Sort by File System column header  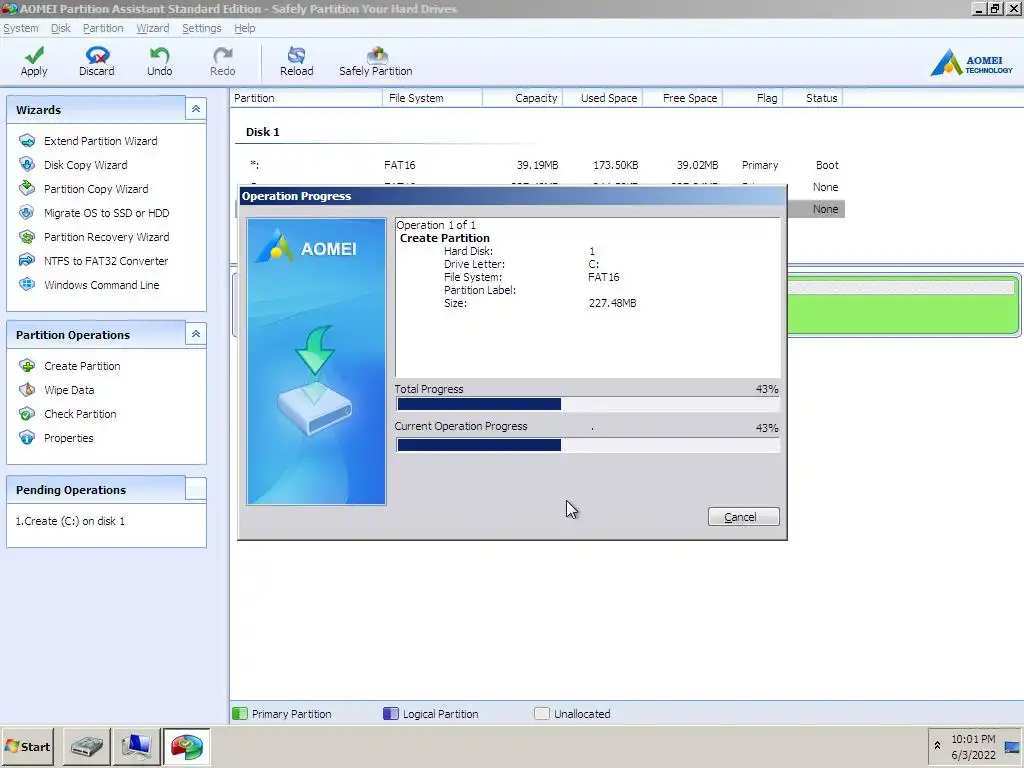pos(432,98)
